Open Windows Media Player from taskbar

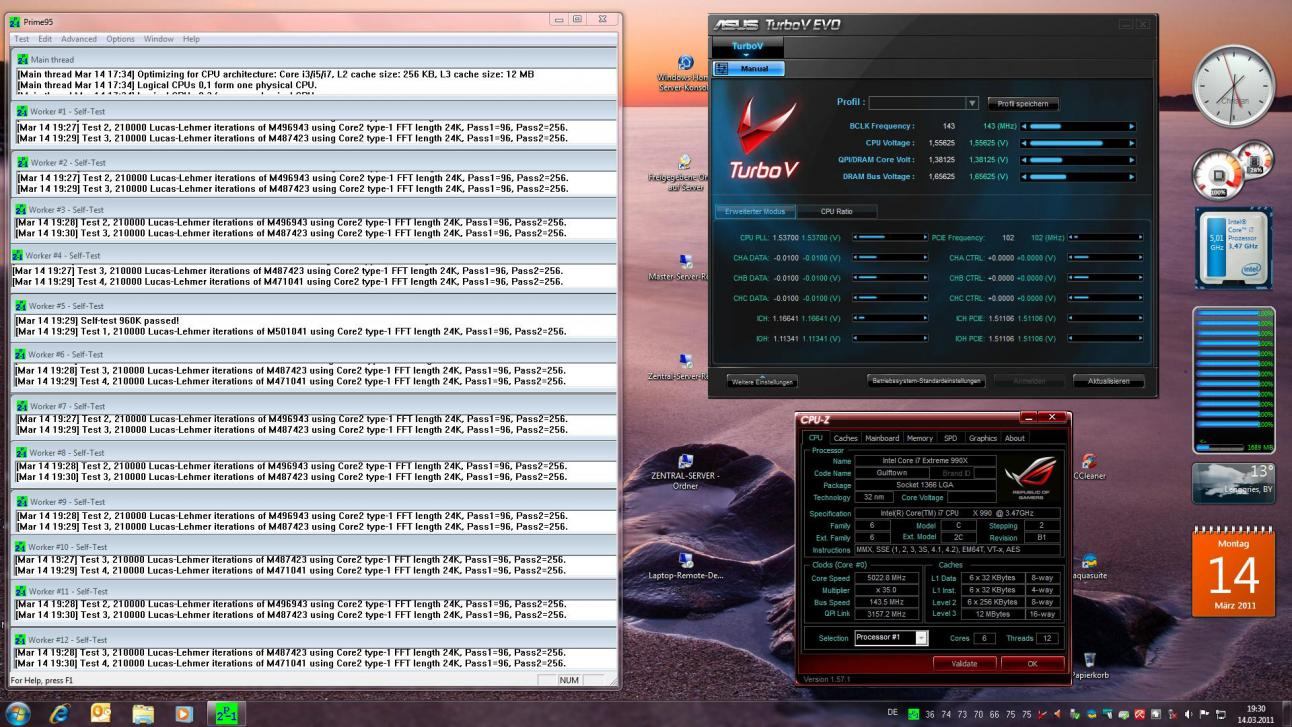(184, 714)
